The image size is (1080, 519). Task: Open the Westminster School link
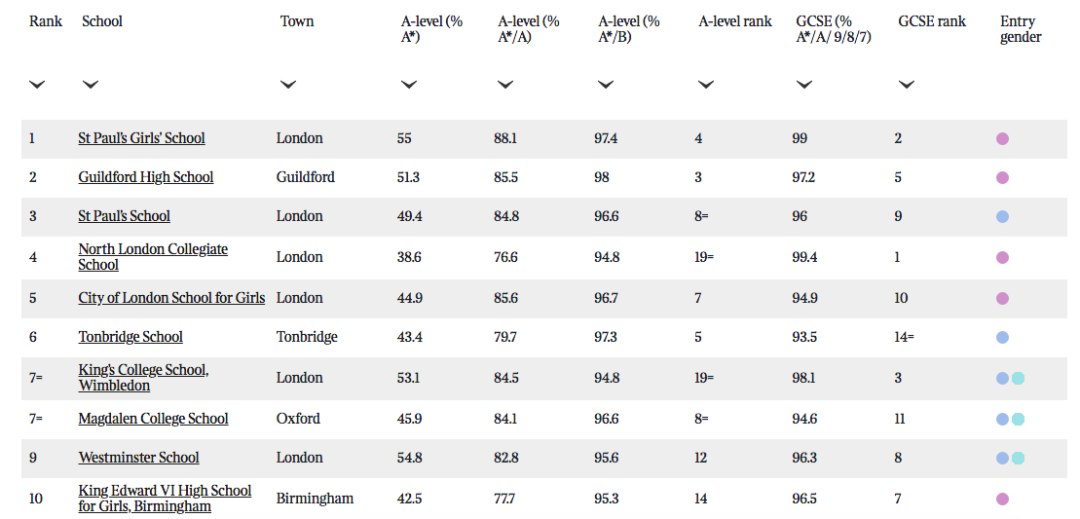pyautogui.click(x=139, y=458)
